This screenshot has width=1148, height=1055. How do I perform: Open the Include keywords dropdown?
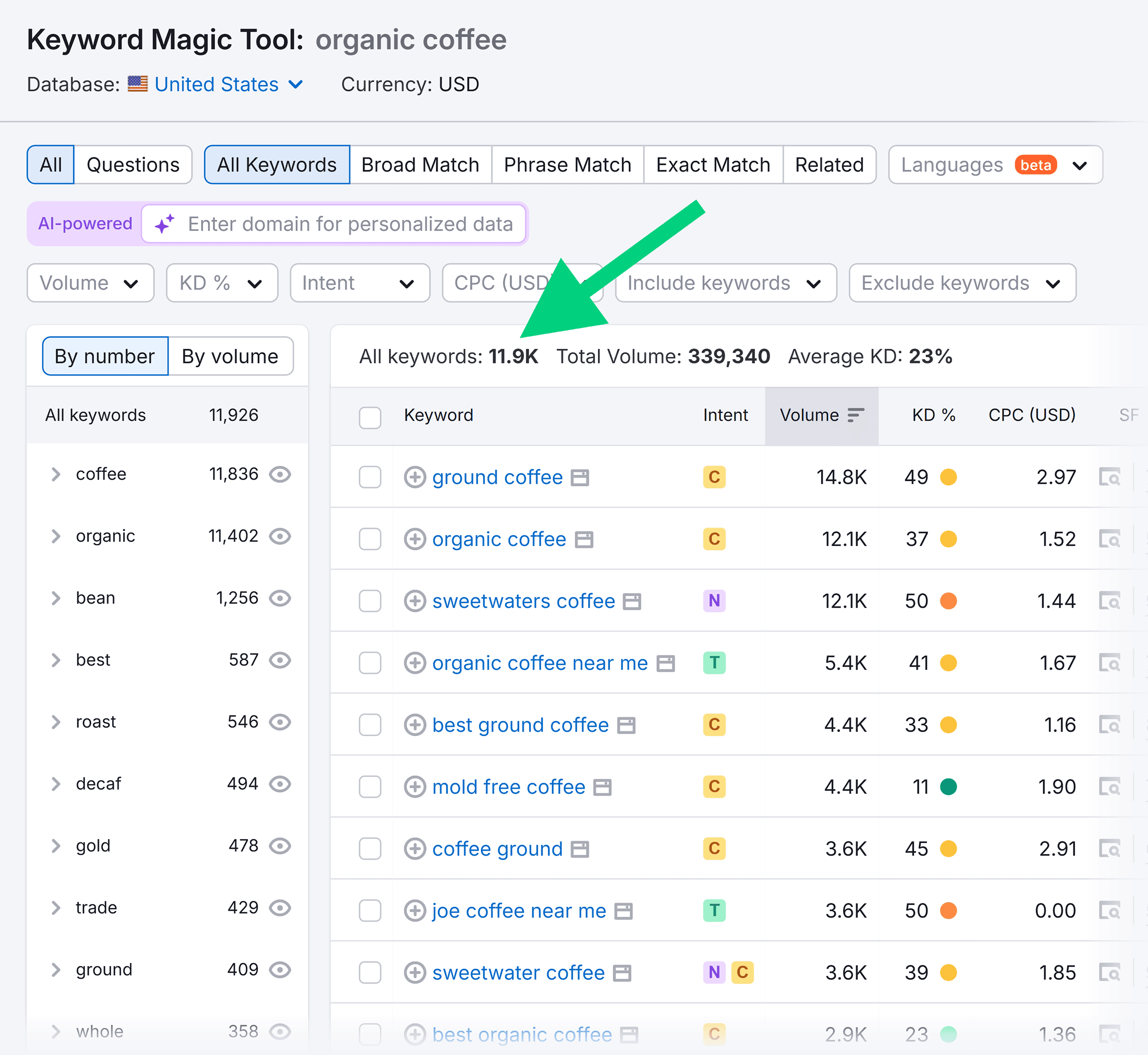(x=726, y=283)
